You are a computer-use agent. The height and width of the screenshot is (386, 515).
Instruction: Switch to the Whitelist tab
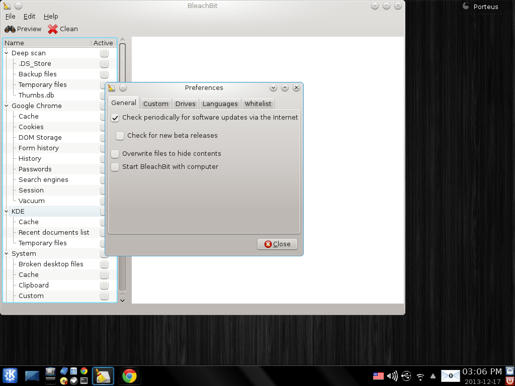coord(258,104)
